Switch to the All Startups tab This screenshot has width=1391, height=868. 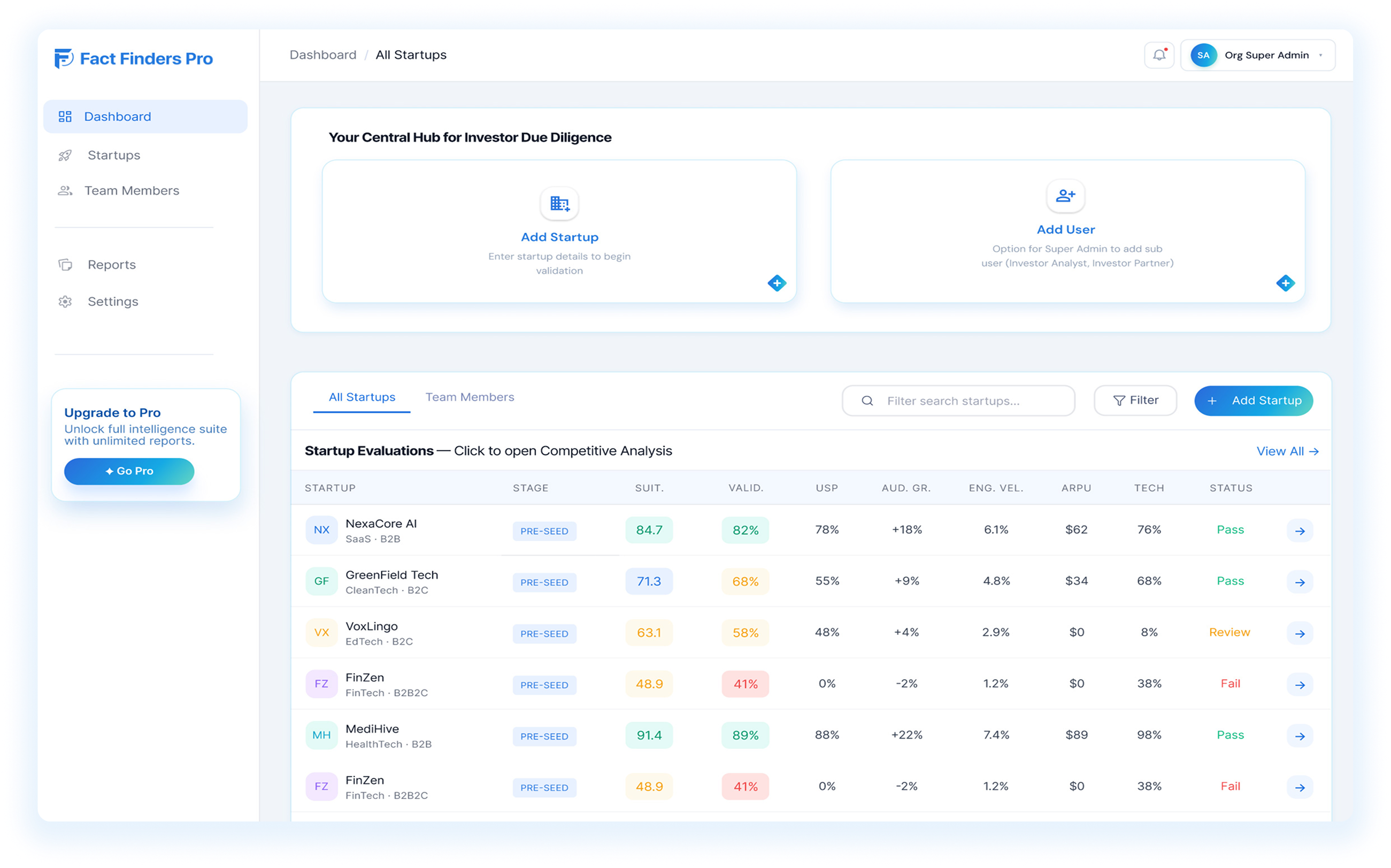362,397
